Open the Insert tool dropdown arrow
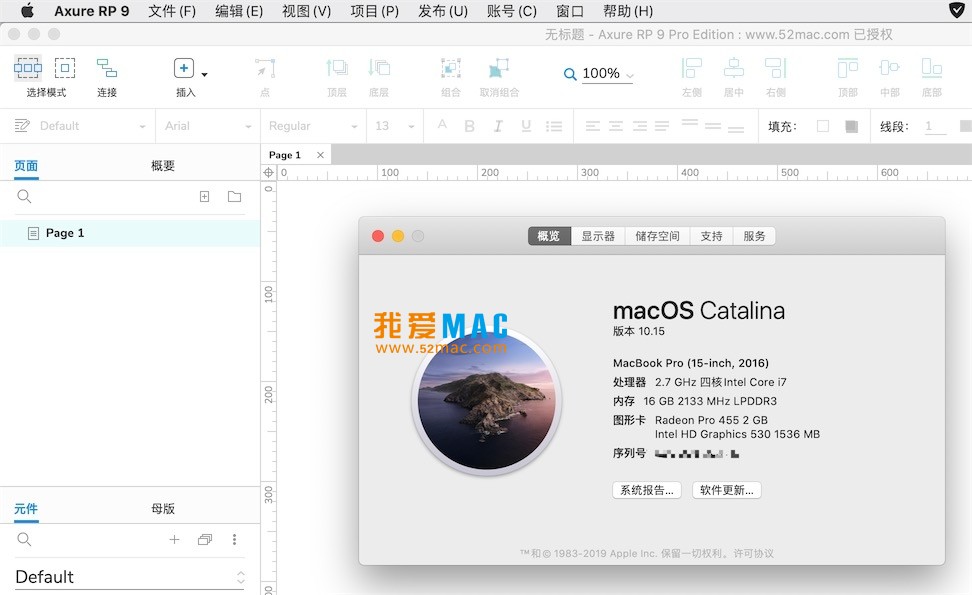 [x=205, y=74]
